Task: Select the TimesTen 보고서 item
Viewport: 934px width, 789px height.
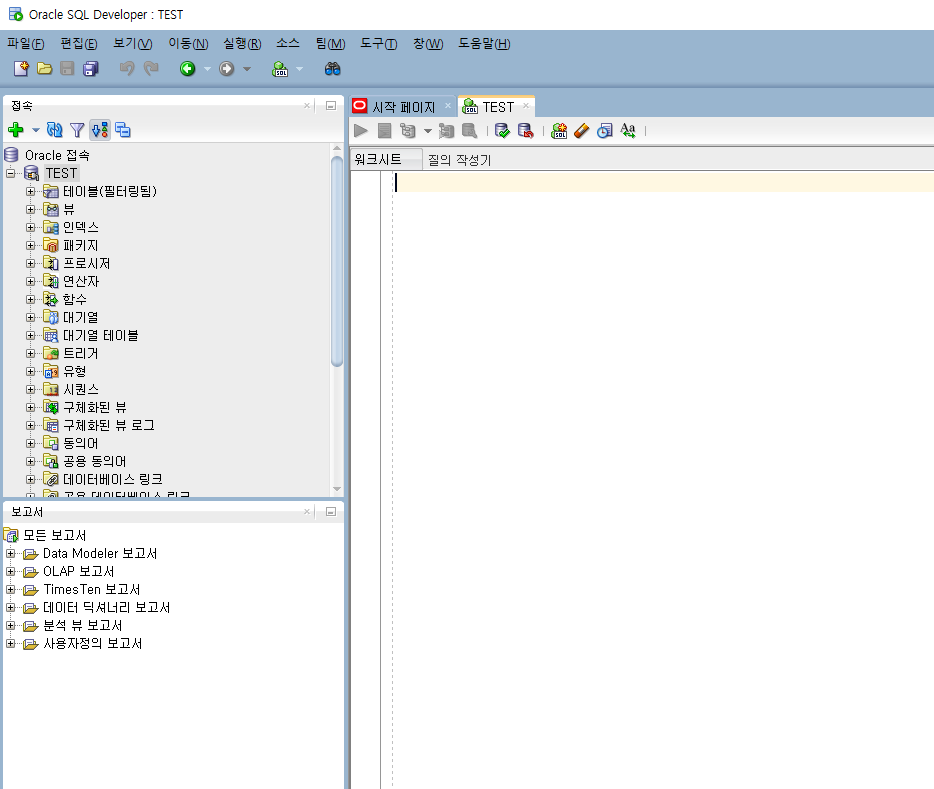Action: click(92, 590)
